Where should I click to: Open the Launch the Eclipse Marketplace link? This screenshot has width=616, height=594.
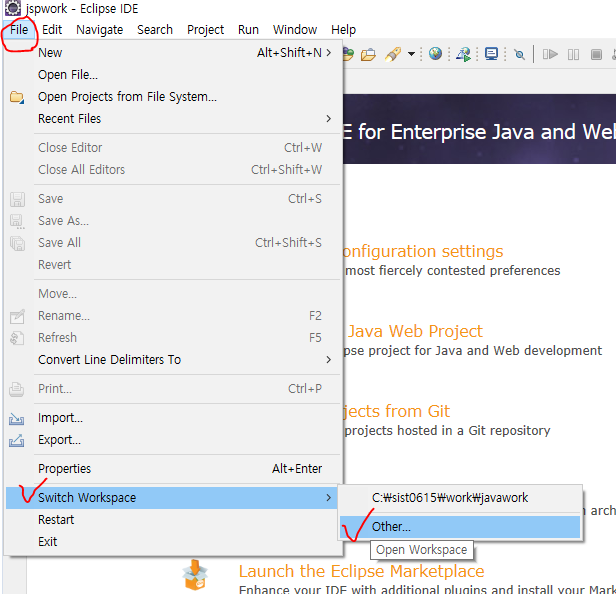[x=361, y=572]
